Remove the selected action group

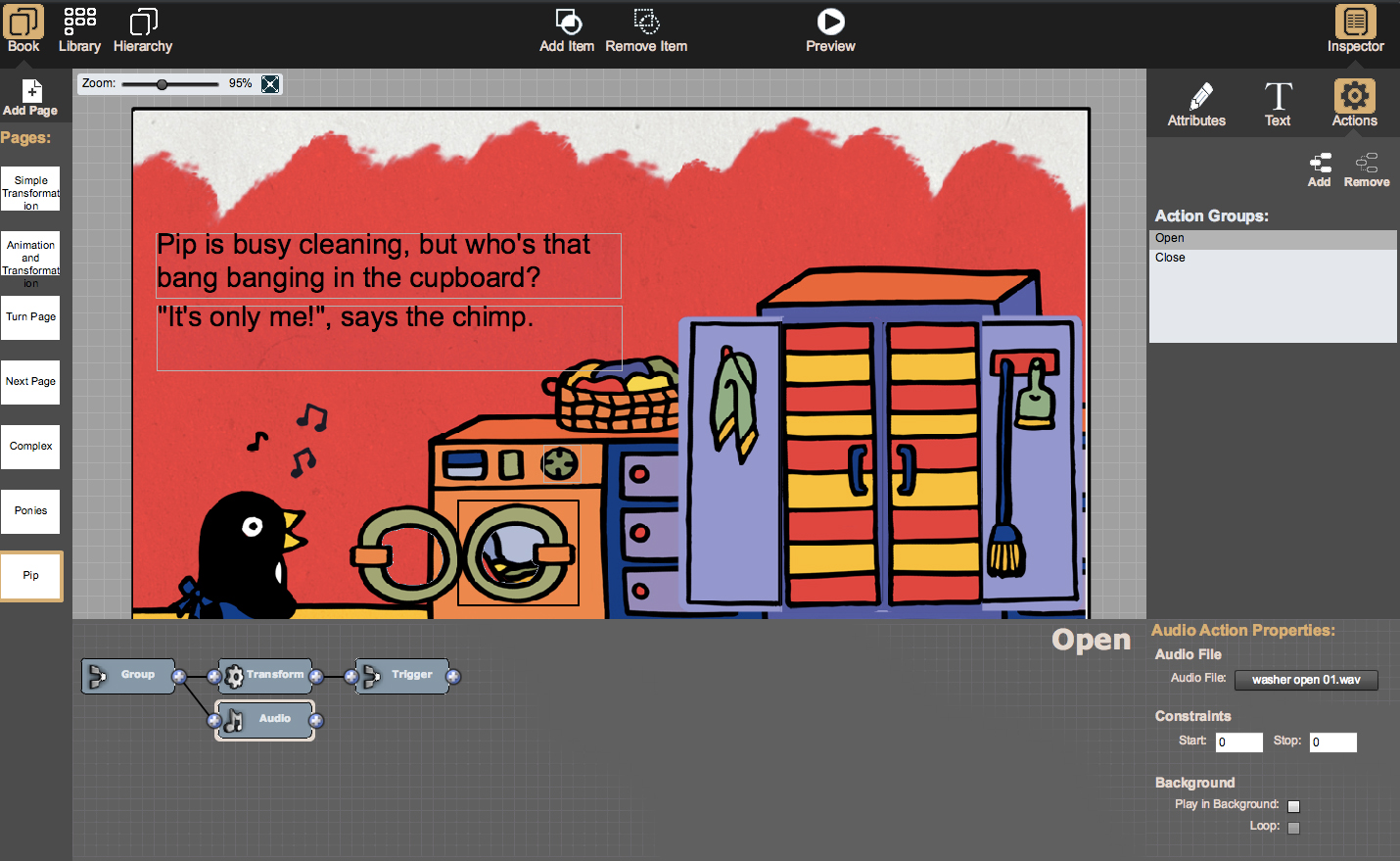coord(1367,169)
